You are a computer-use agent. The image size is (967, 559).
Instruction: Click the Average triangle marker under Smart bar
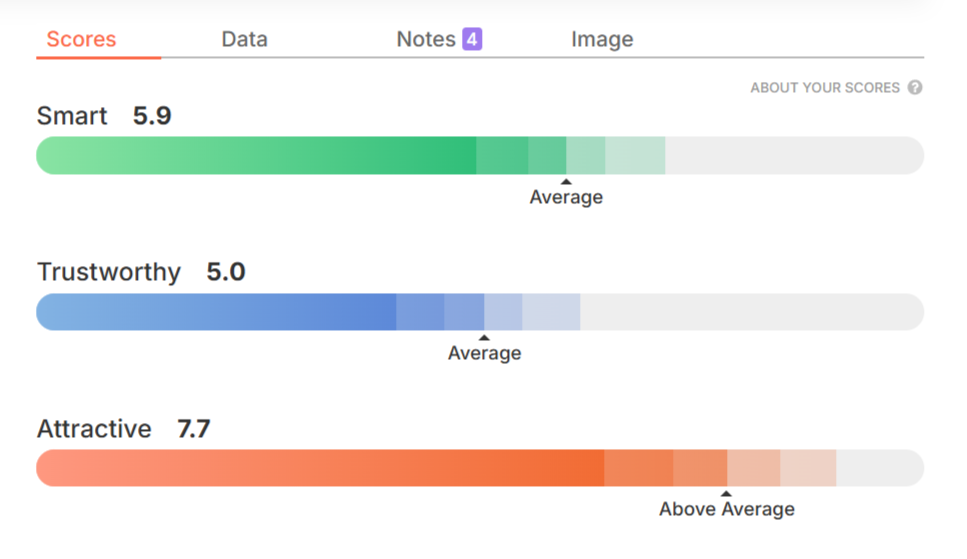tap(566, 182)
